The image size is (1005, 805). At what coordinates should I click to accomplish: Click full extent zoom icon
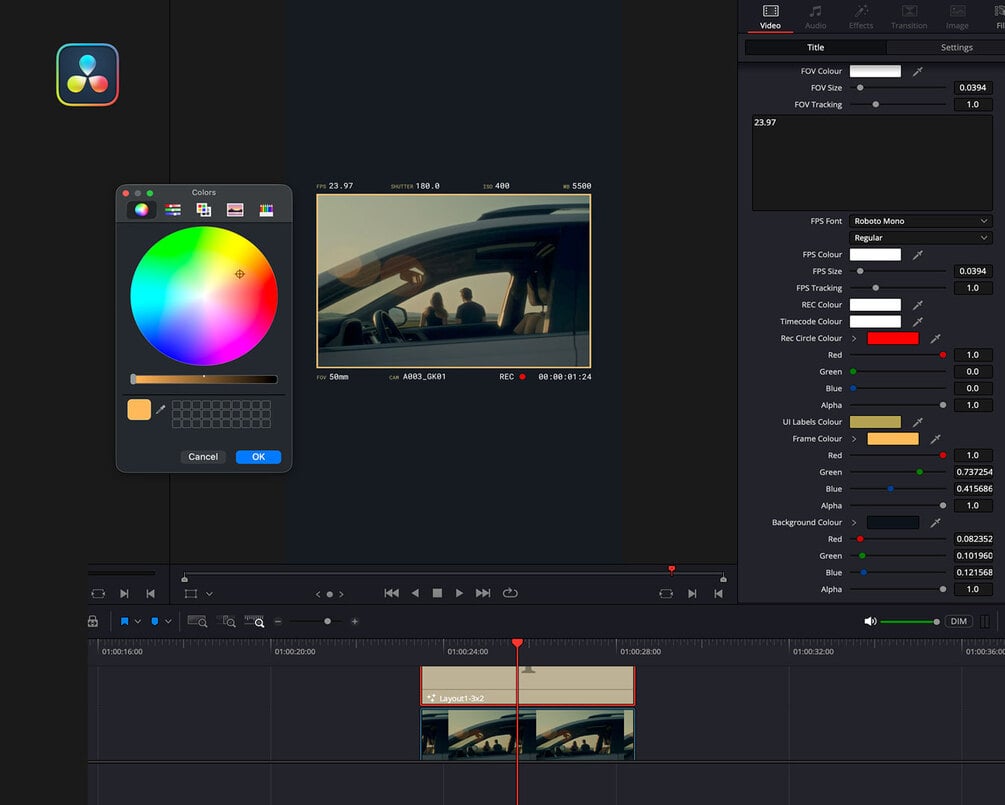[x=197, y=621]
